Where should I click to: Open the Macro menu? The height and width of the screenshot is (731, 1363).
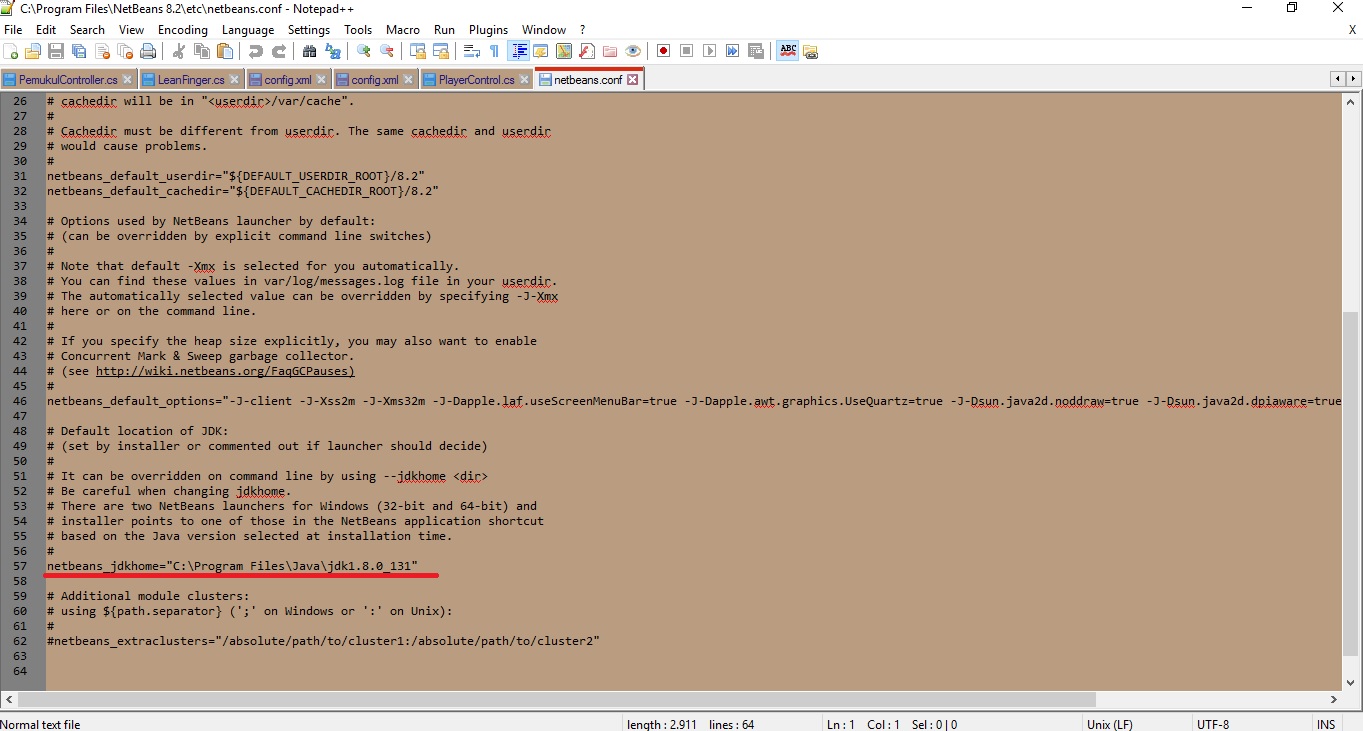(403, 29)
